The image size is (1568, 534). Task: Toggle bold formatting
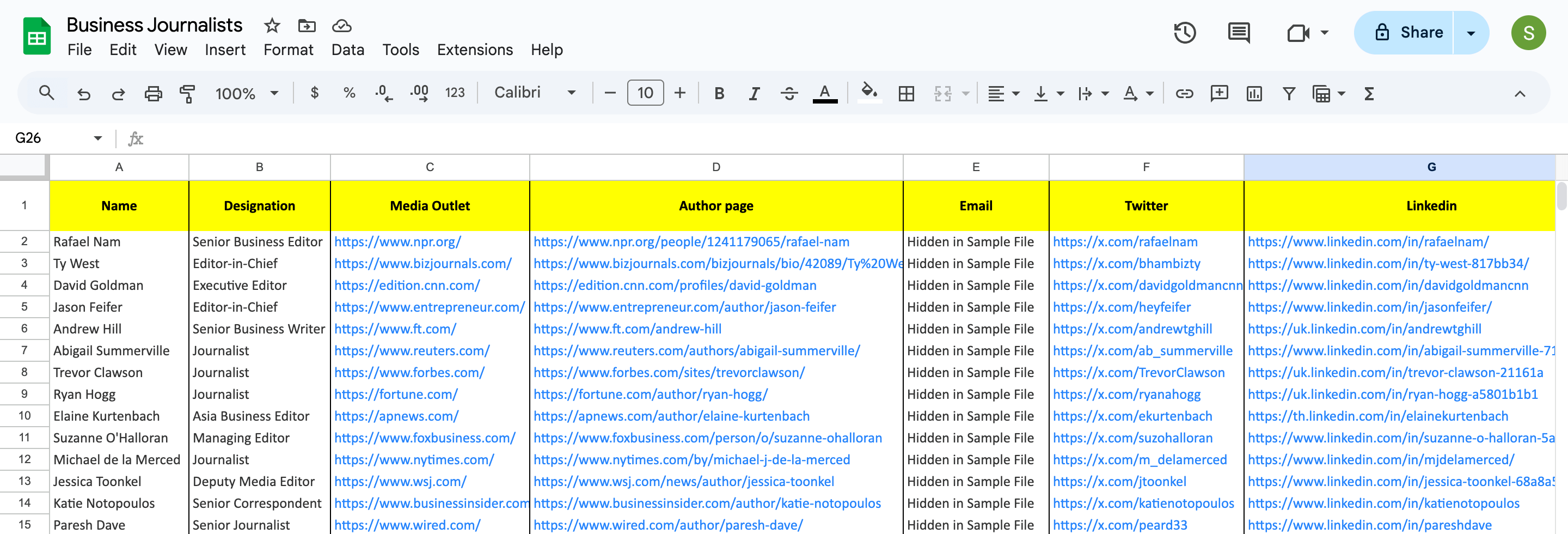pos(719,93)
